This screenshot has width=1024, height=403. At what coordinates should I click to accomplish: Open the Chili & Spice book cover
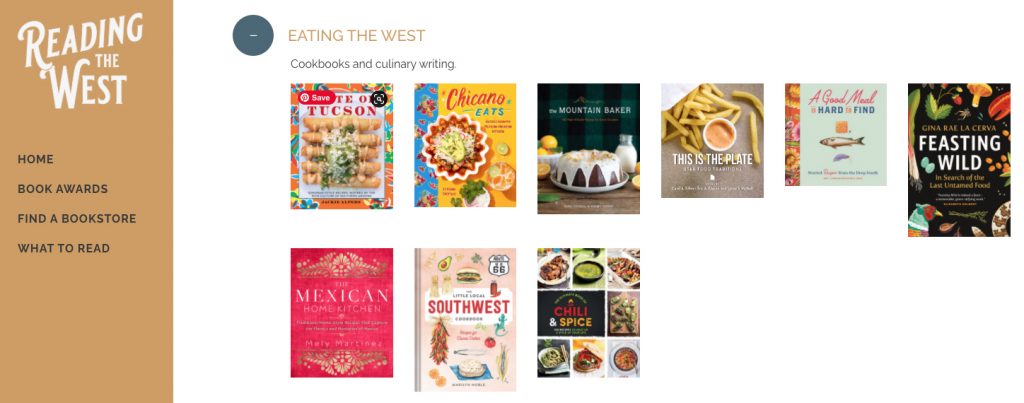tap(588, 313)
